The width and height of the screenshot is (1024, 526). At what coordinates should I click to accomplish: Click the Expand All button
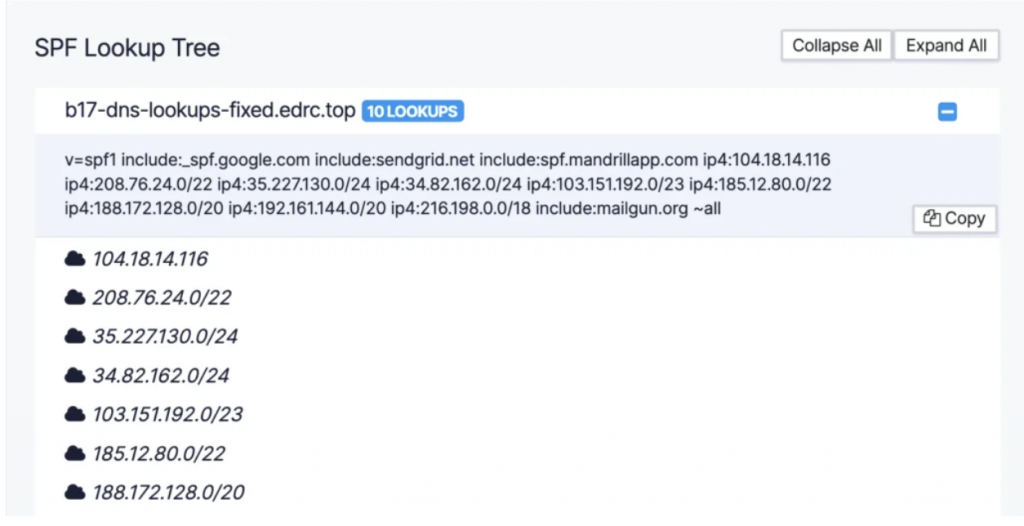click(946, 46)
